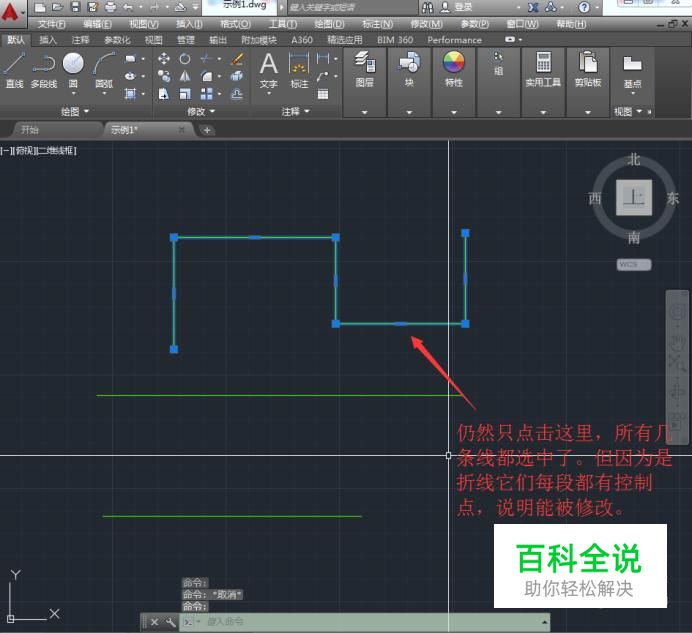
Task: Open the Clipboard (剪贴板) panel
Action: coord(588,69)
